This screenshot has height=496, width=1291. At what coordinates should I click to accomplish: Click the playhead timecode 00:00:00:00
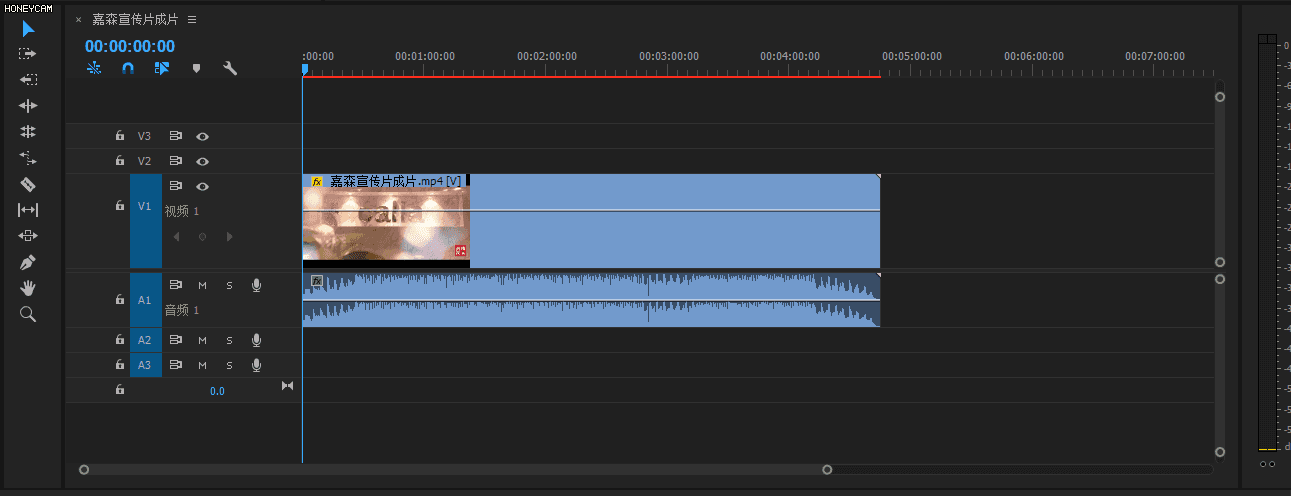pos(130,46)
